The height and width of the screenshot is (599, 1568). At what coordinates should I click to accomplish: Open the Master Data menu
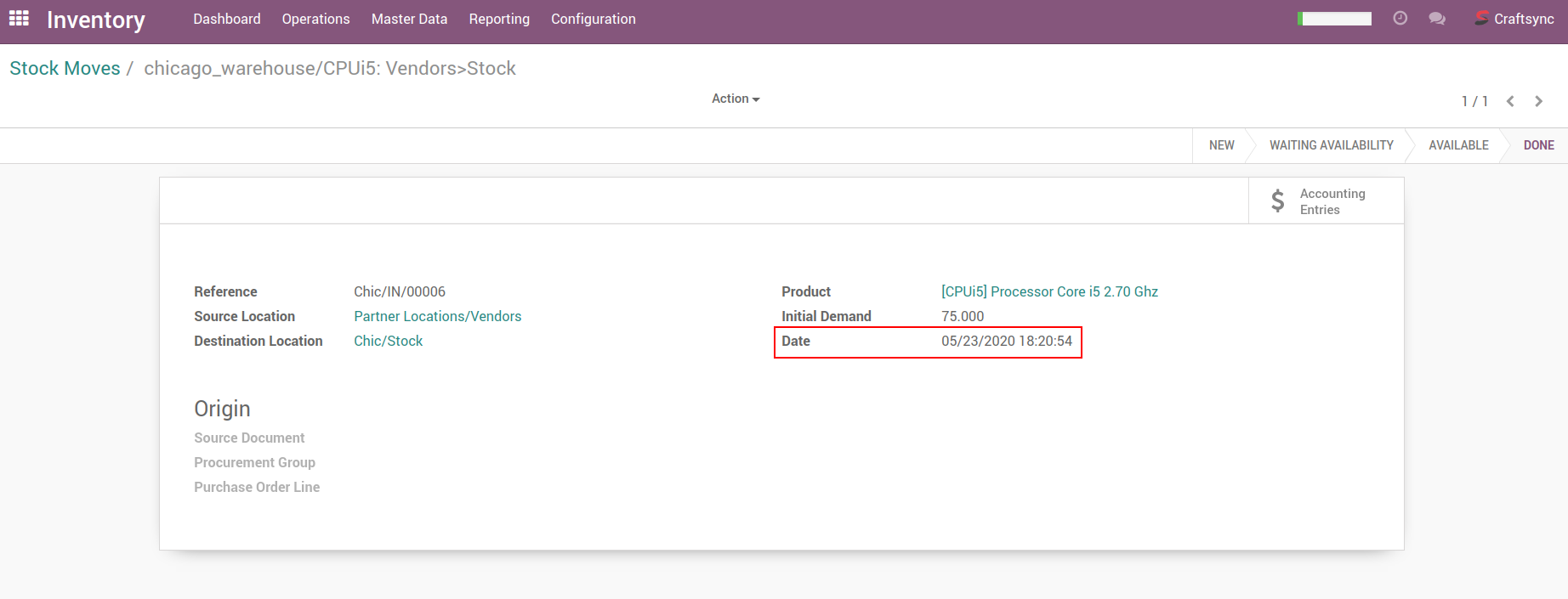(409, 19)
